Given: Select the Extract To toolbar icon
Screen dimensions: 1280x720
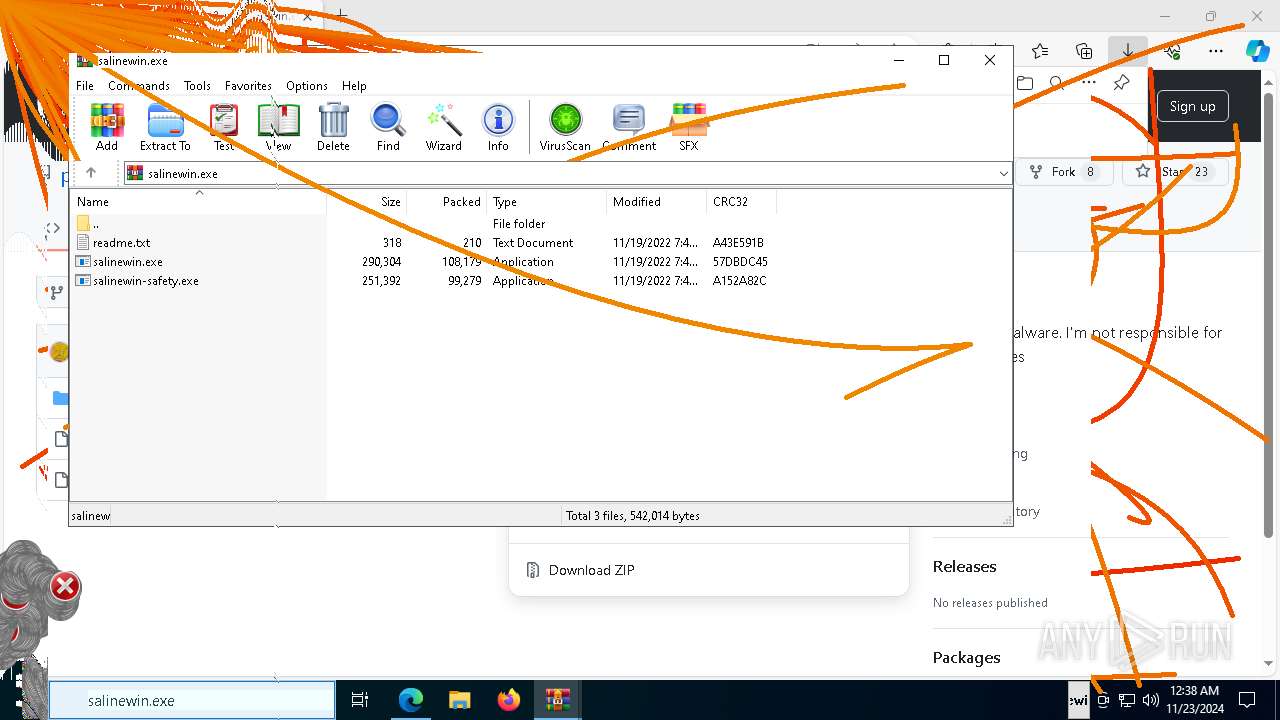Looking at the screenshot, I should (165, 127).
